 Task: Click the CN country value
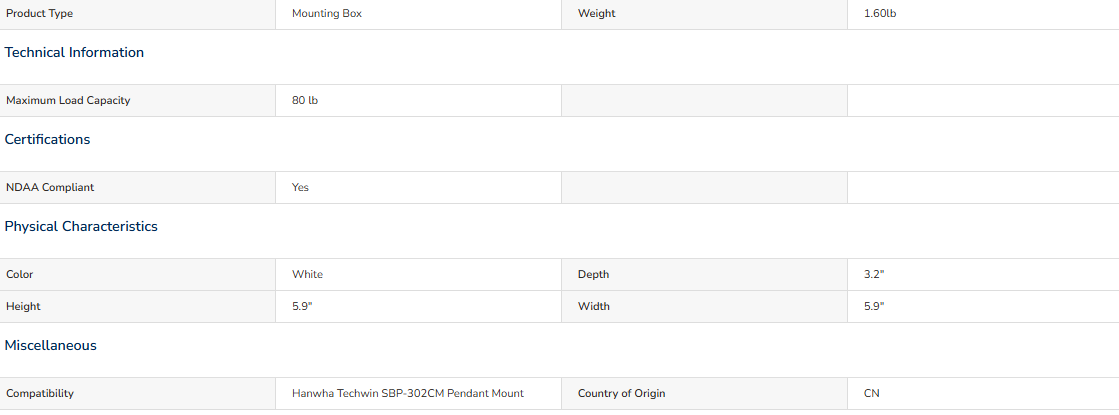coord(871,394)
